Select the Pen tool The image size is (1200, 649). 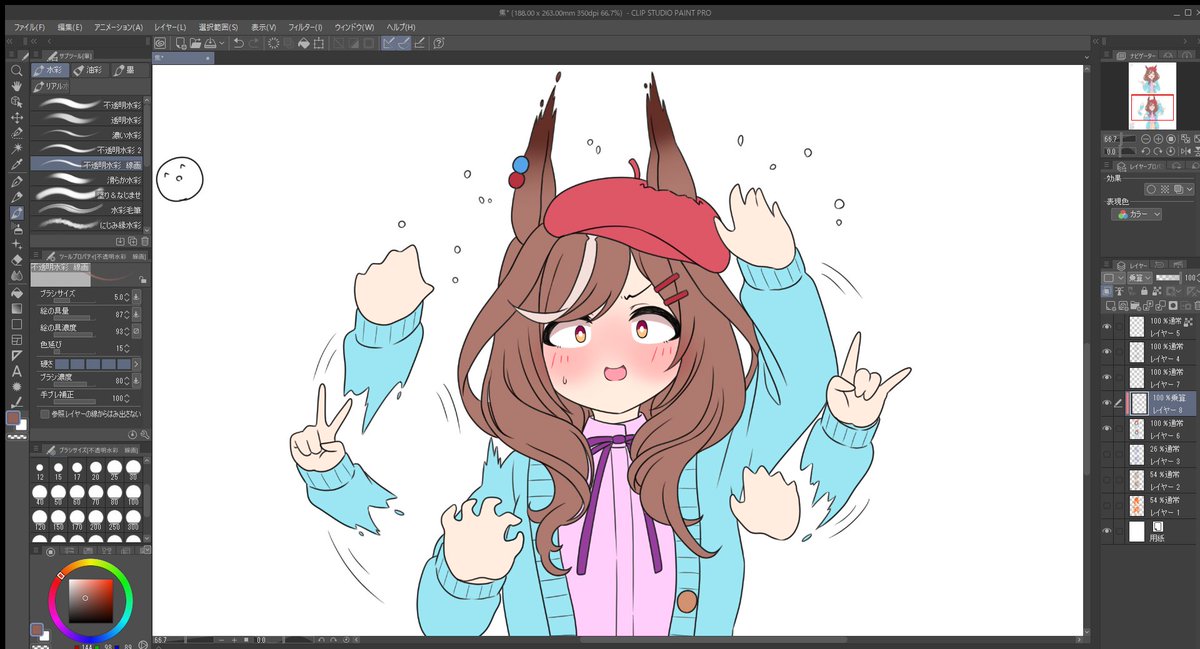click(x=16, y=181)
